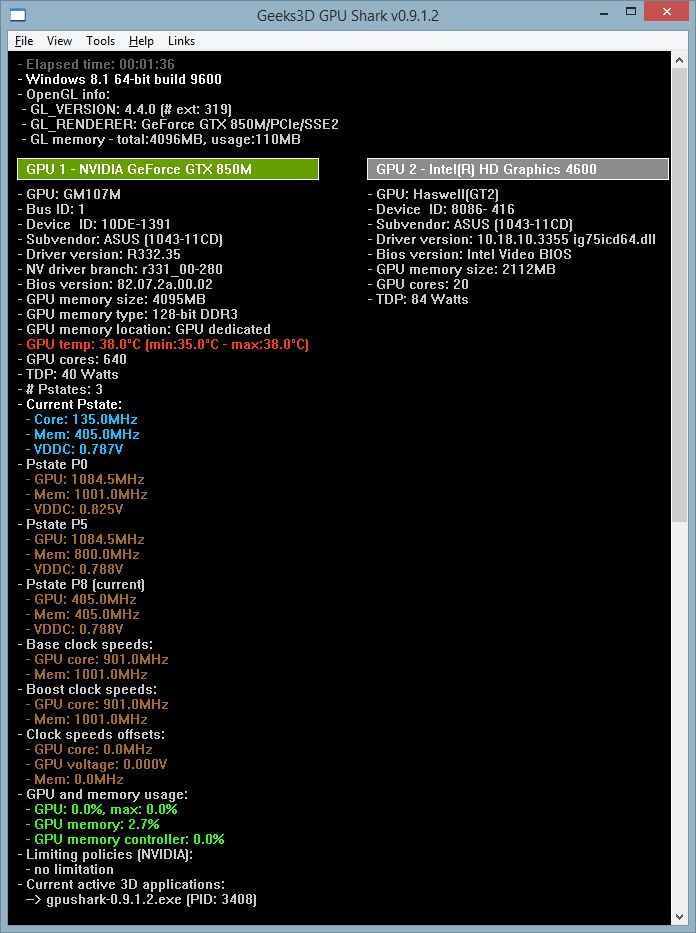Open the File menu

tap(24, 40)
